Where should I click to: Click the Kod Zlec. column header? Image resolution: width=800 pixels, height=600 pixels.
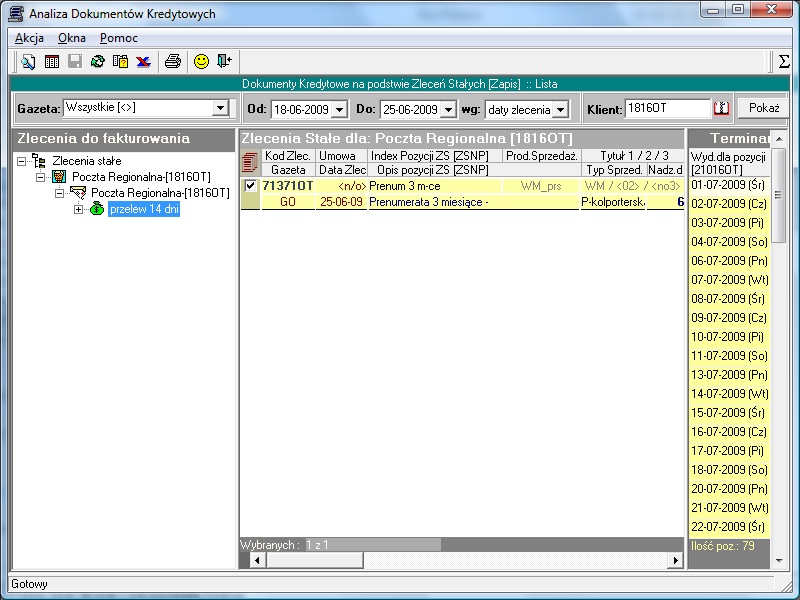click(x=288, y=156)
